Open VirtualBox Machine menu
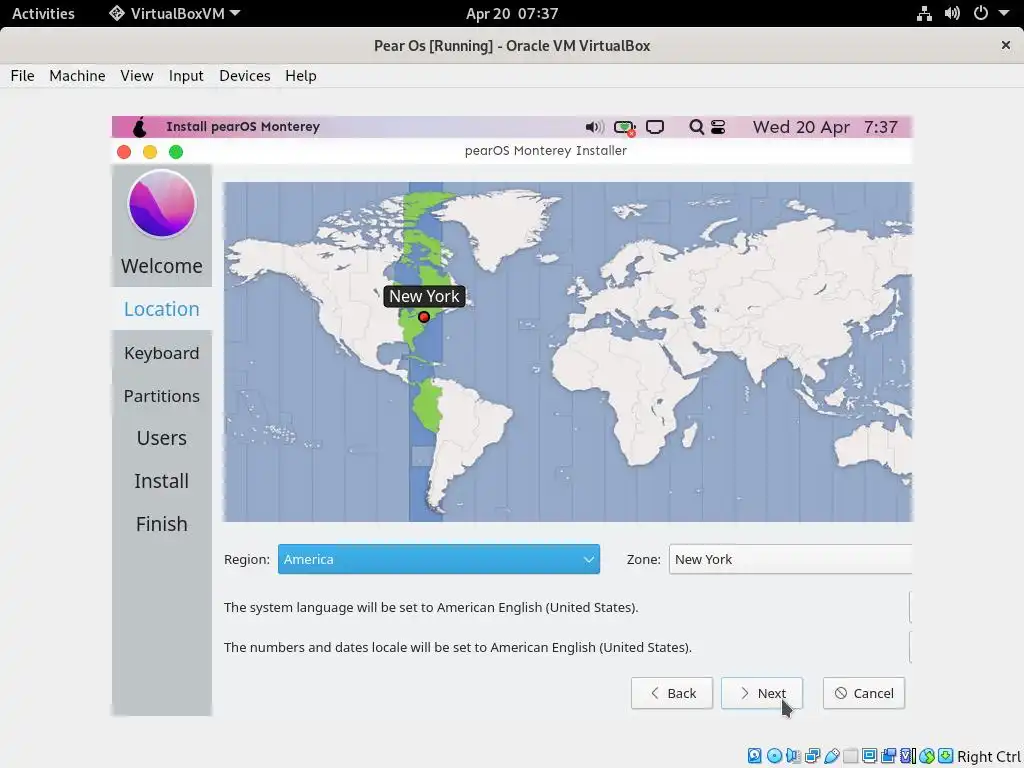The width and height of the screenshot is (1024, 768). (x=77, y=76)
